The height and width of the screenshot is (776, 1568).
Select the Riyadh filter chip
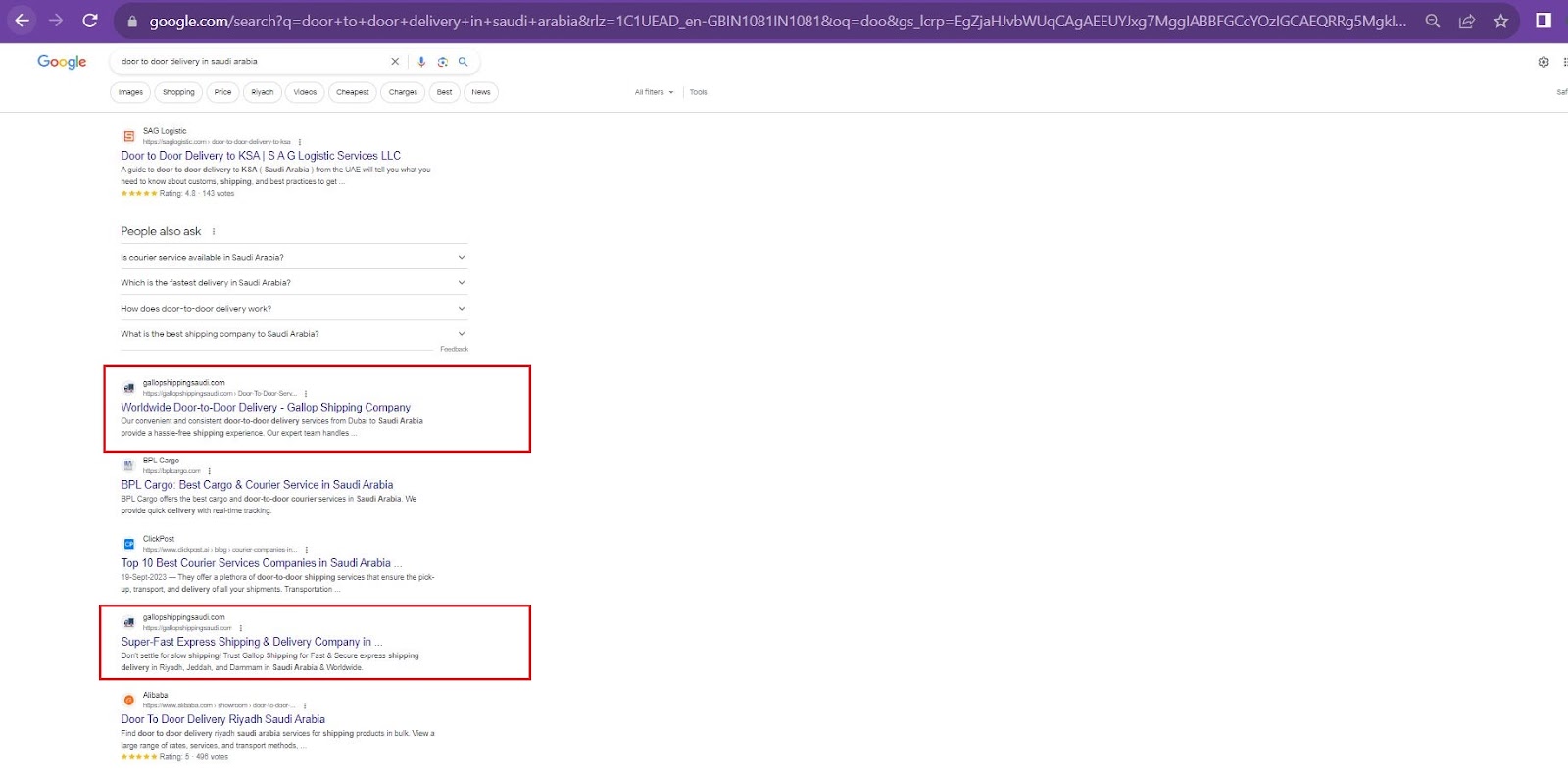263,92
